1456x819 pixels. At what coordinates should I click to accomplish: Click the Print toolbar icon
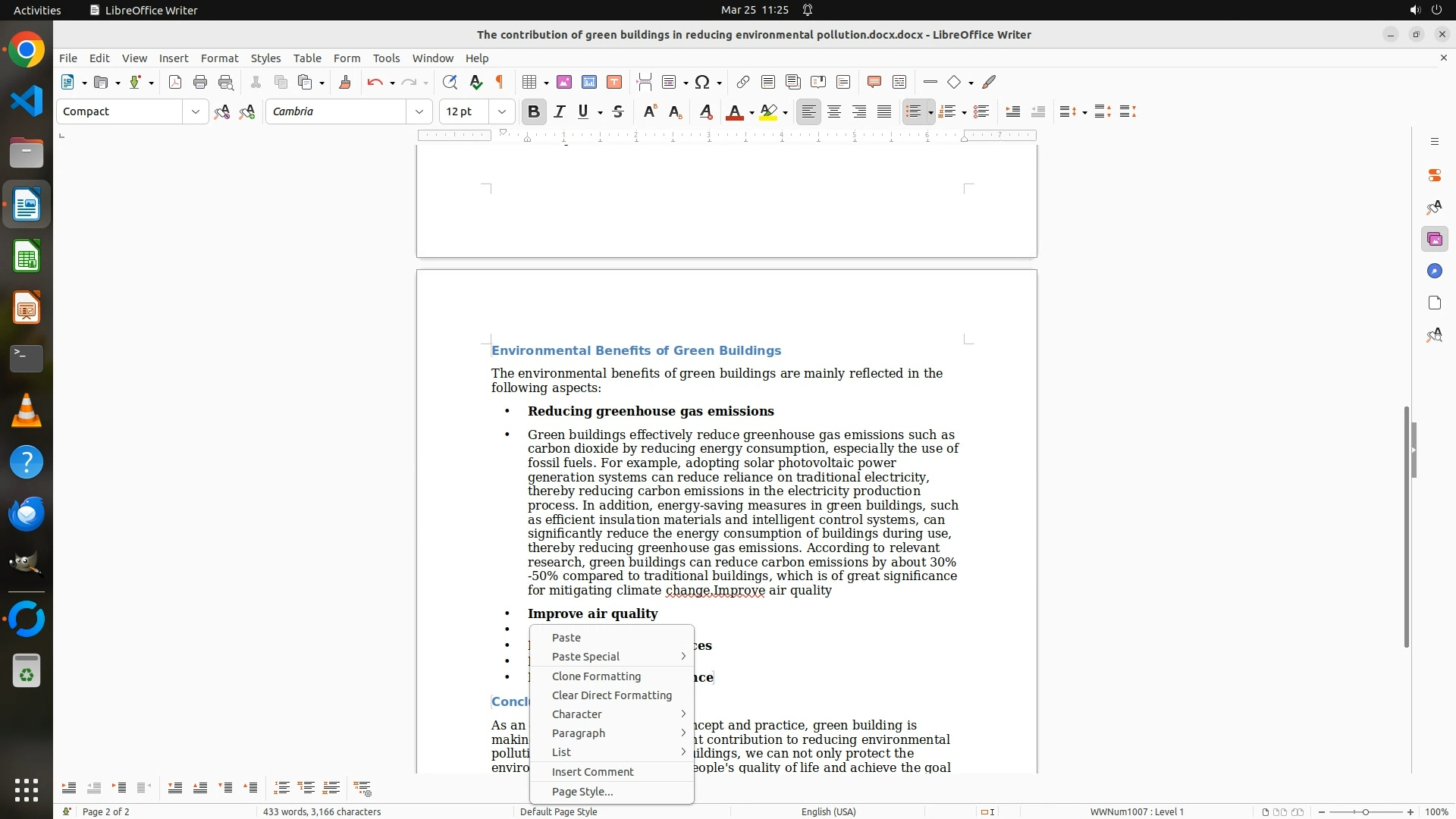200,82
